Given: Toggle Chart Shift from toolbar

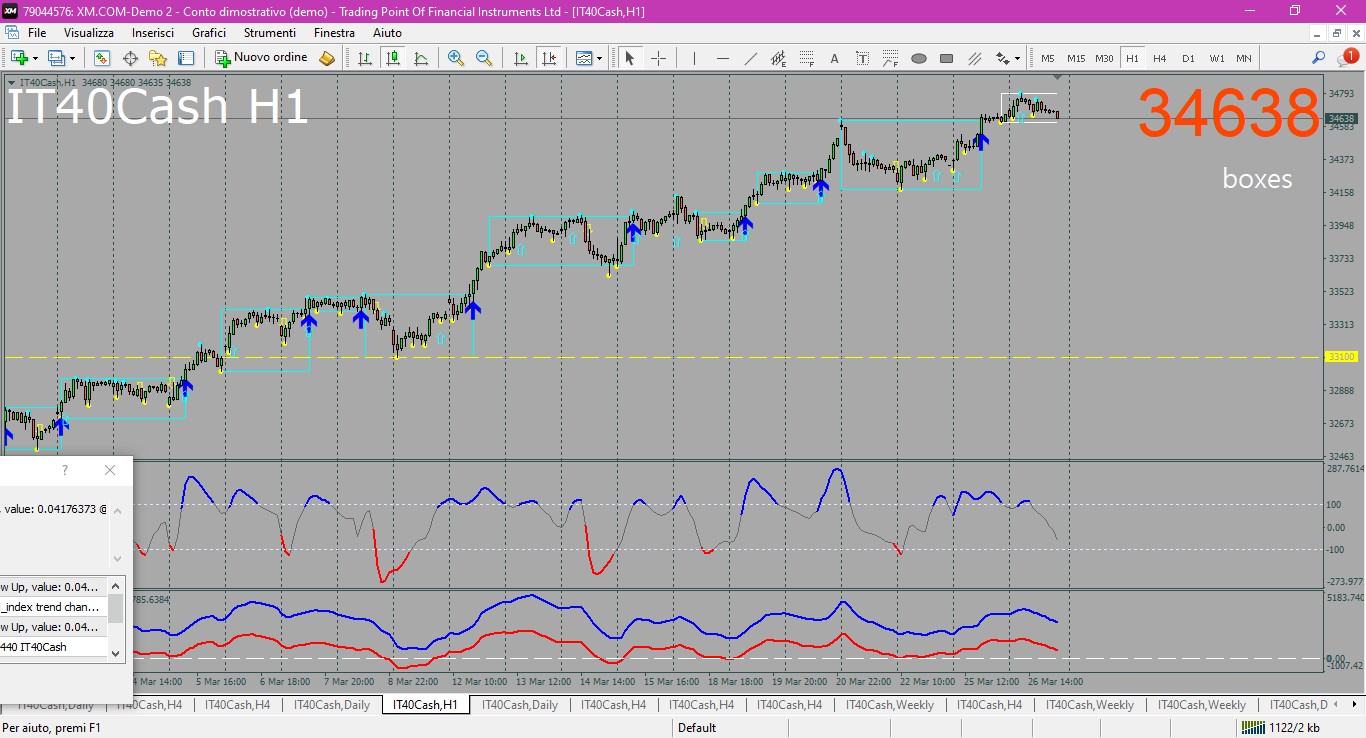Looking at the screenshot, I should [x=548, y=58].
